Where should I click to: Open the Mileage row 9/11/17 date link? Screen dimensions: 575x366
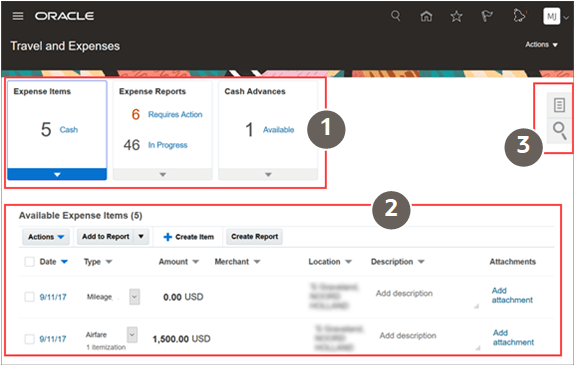(x=53, y=297)
